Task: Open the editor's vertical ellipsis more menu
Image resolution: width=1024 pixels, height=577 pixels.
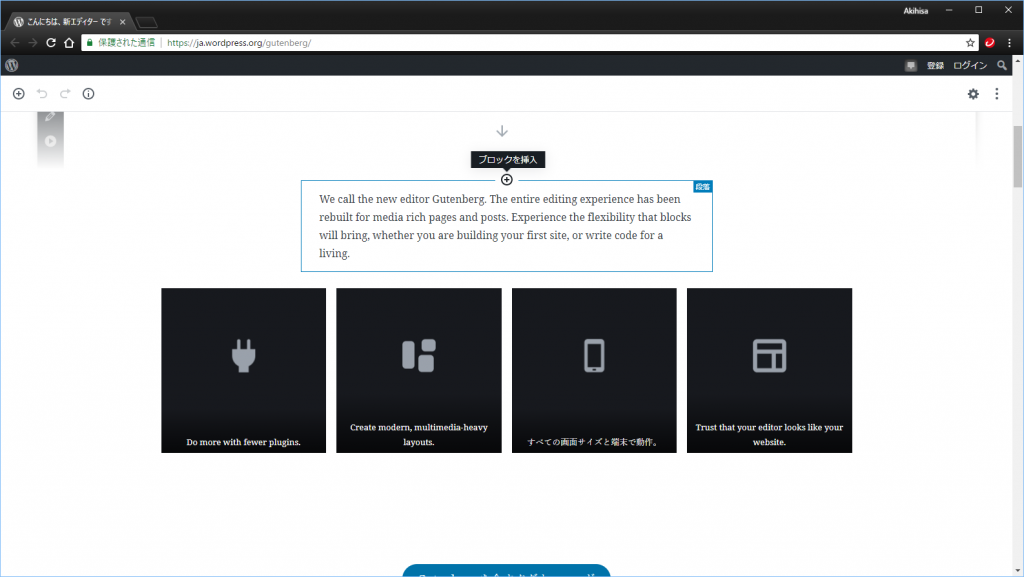Action: tap(996, 94)
